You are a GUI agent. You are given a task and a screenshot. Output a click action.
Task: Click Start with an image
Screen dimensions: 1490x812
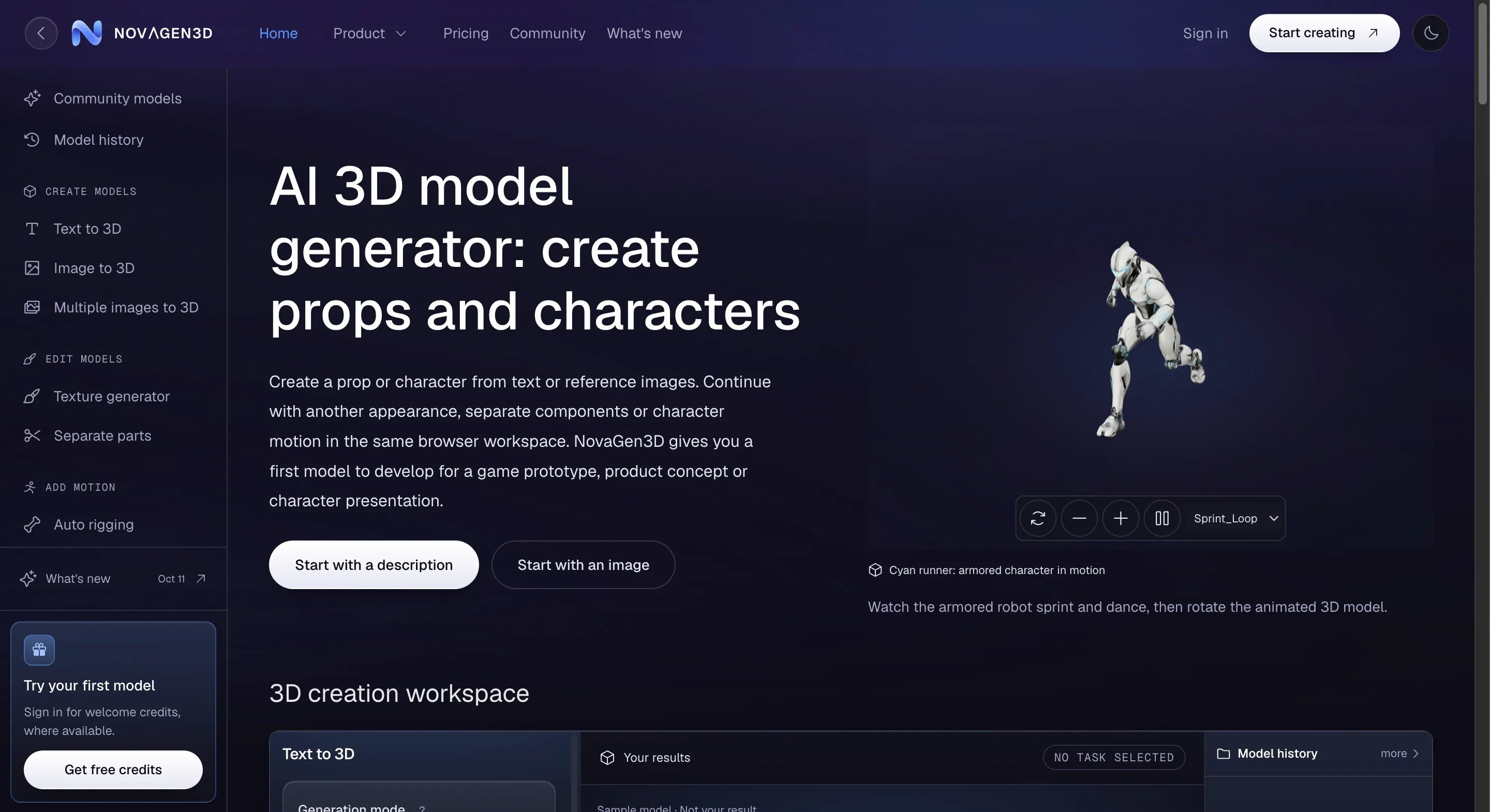(583, 564)
